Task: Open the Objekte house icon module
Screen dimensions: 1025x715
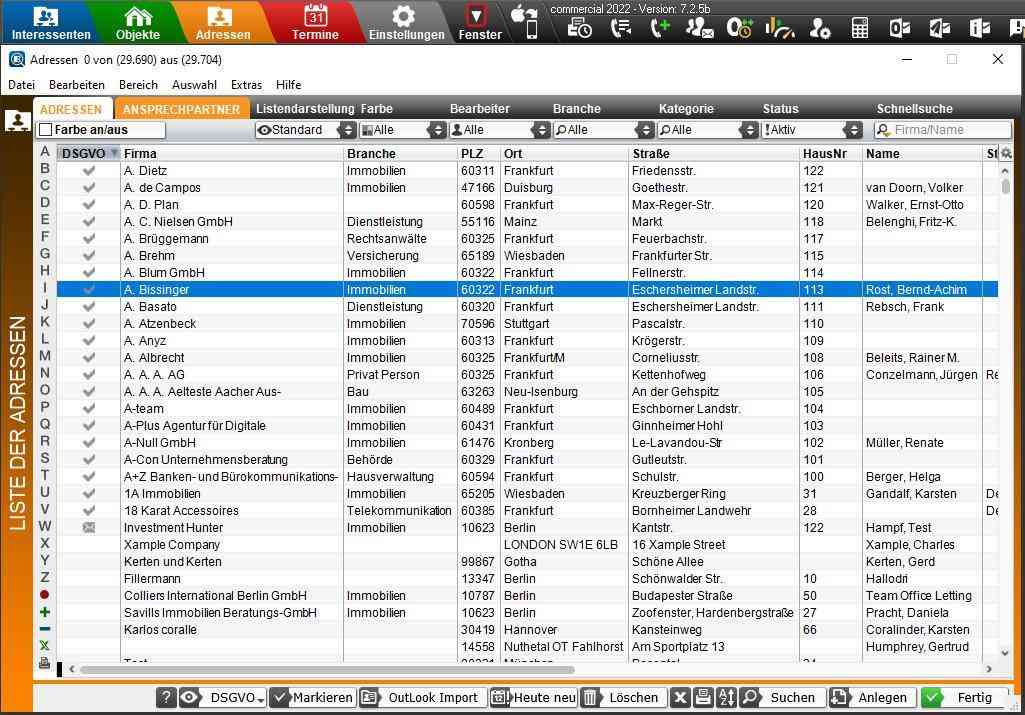Action: click(138, 21)
